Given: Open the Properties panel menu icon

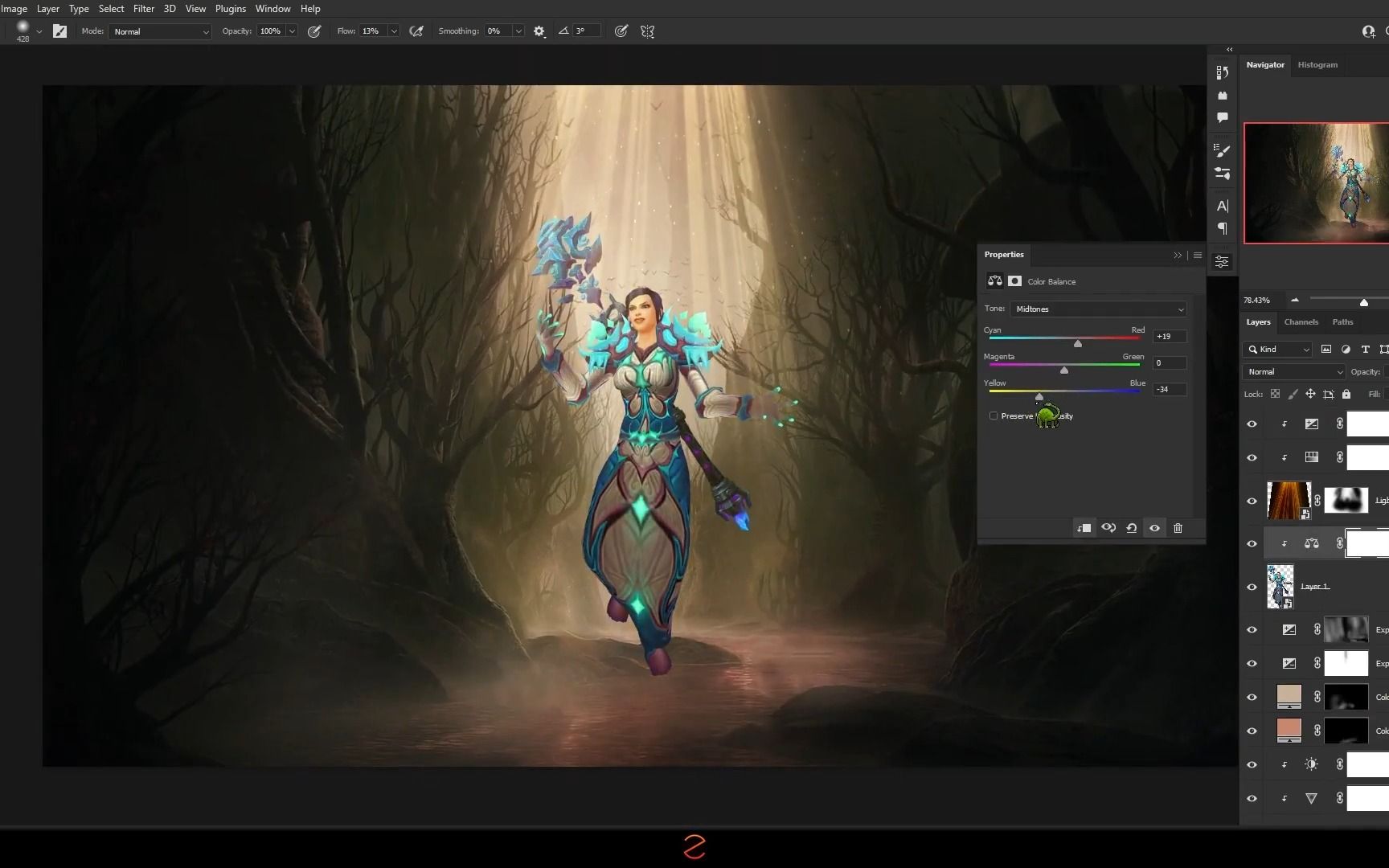Looking at the screenshot, I should coord(1198,256).
